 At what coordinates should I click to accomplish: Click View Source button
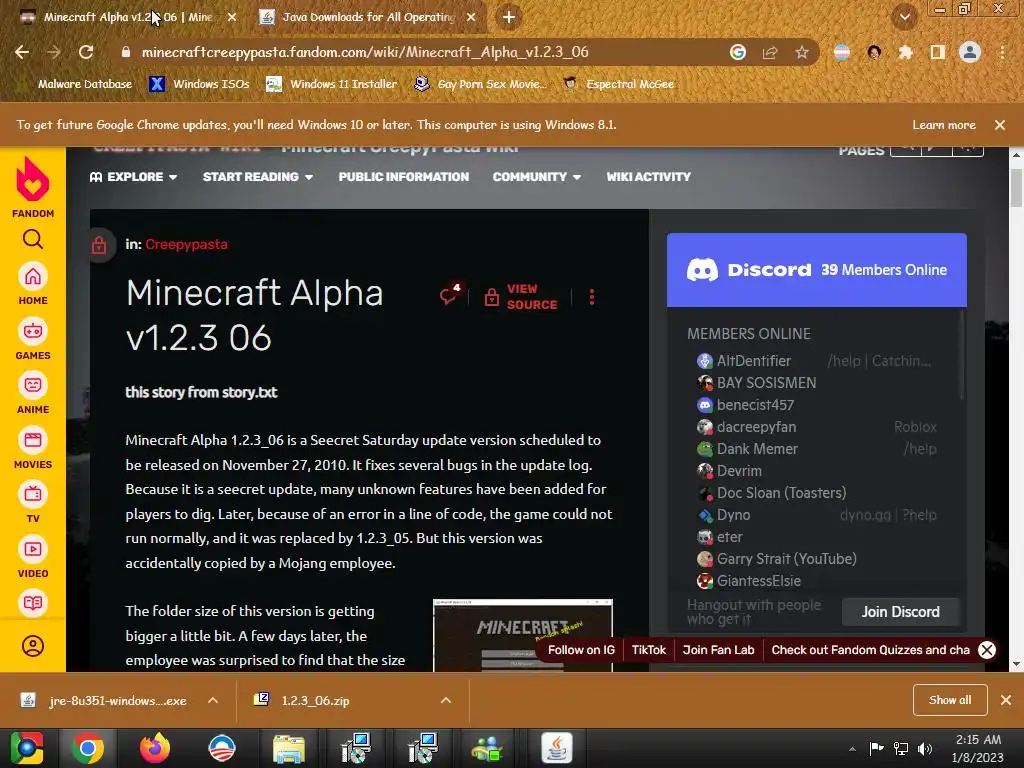click(x=521, y=296)
